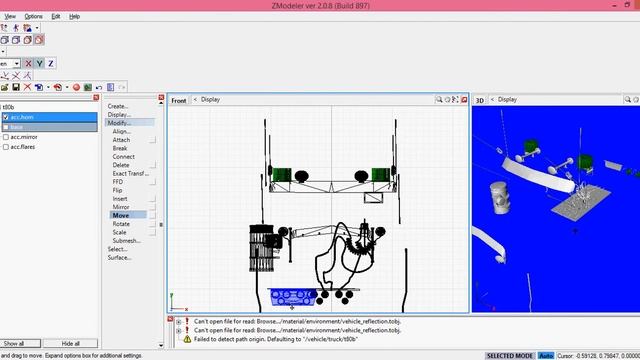The height and width of the screenshot is (360, 640).
Task: Toggle the base object checkbox
Action: (6, 127)
